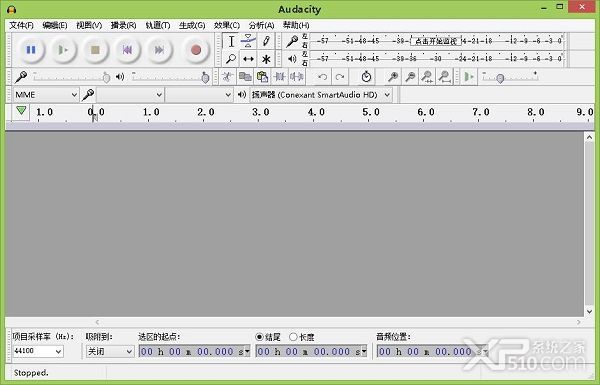Click the Undo arrow icon
Screen dimensions: 600x385
(x=323, y=77)
